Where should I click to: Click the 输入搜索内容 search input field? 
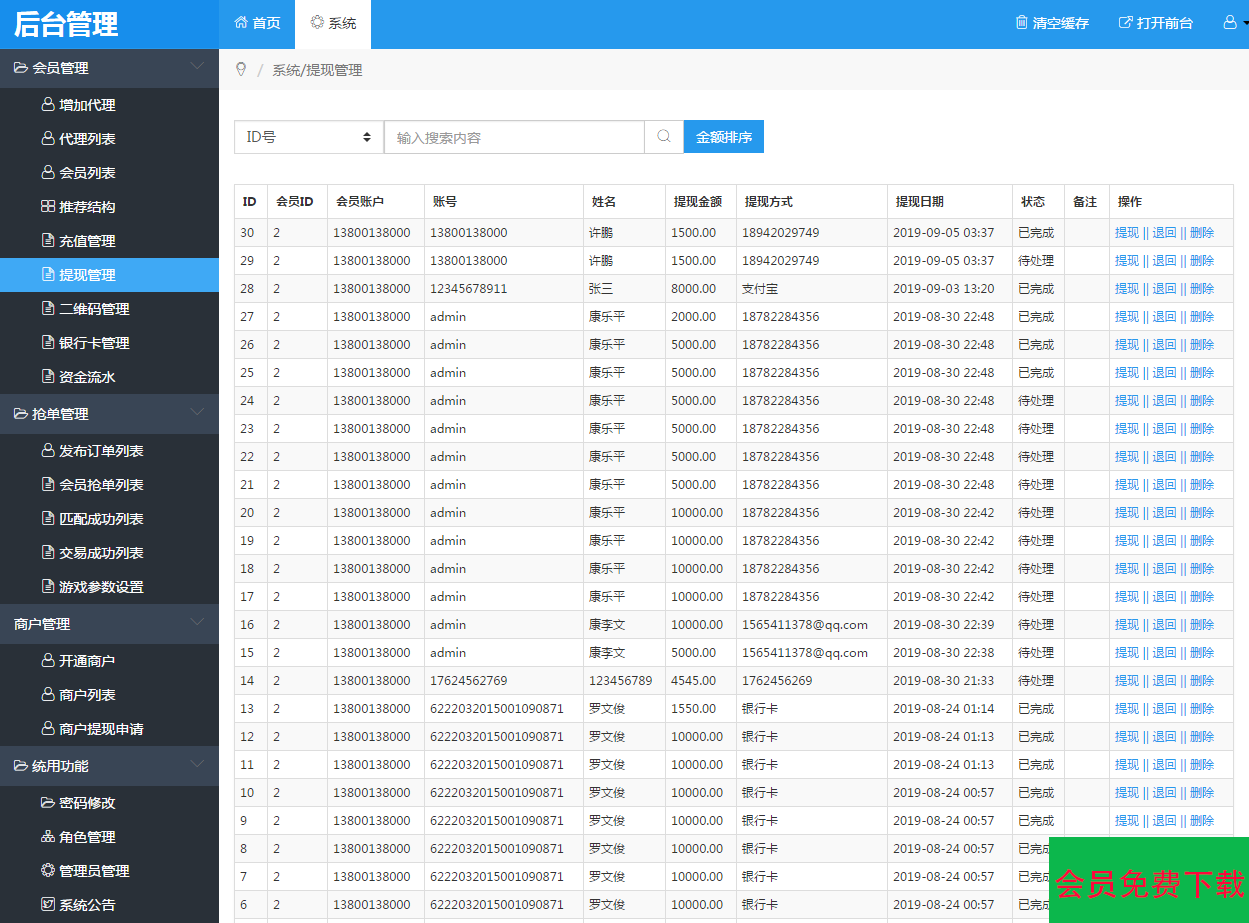pyautogui.click(x=514, y=137)
